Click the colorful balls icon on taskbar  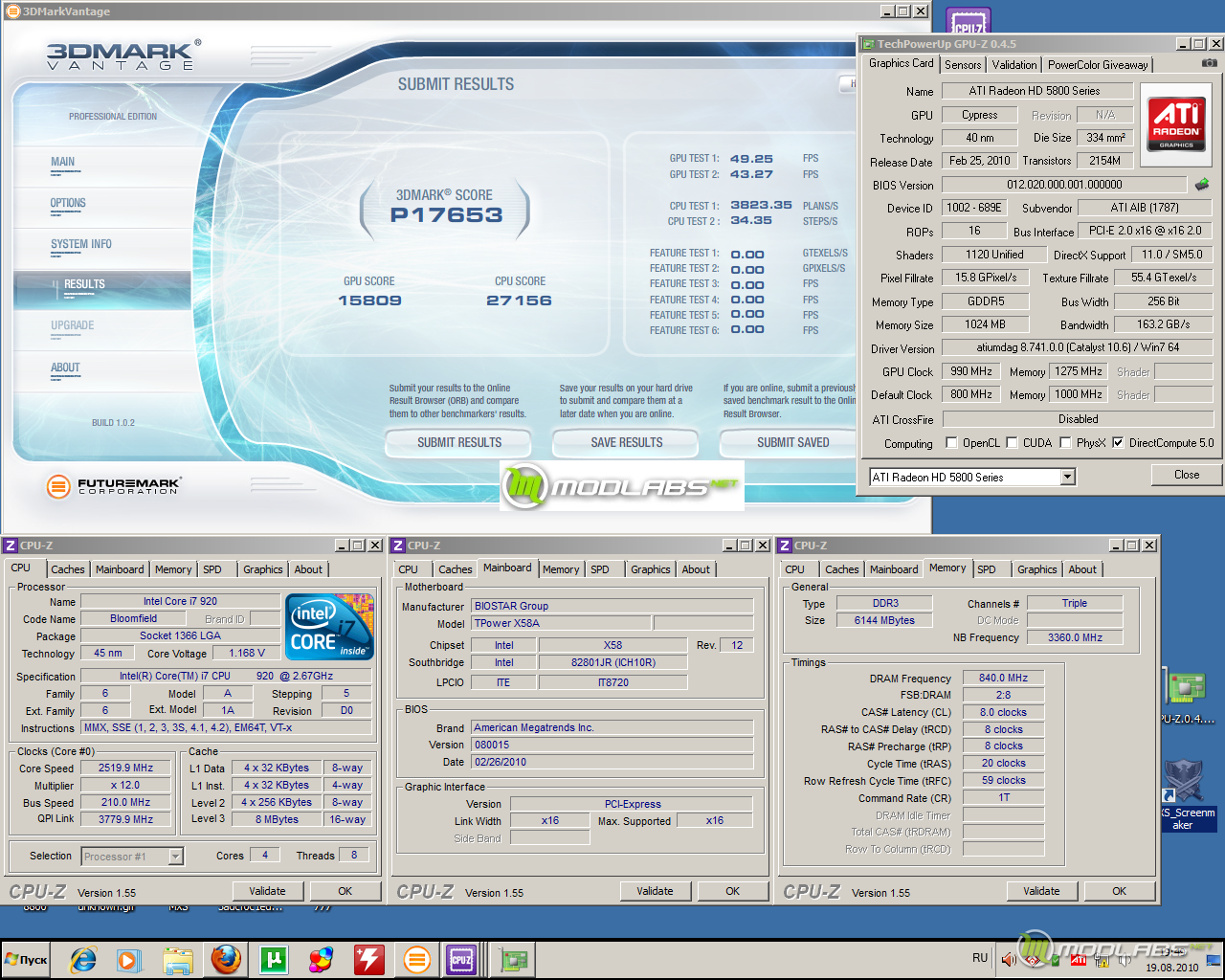[x=321, y=959]
